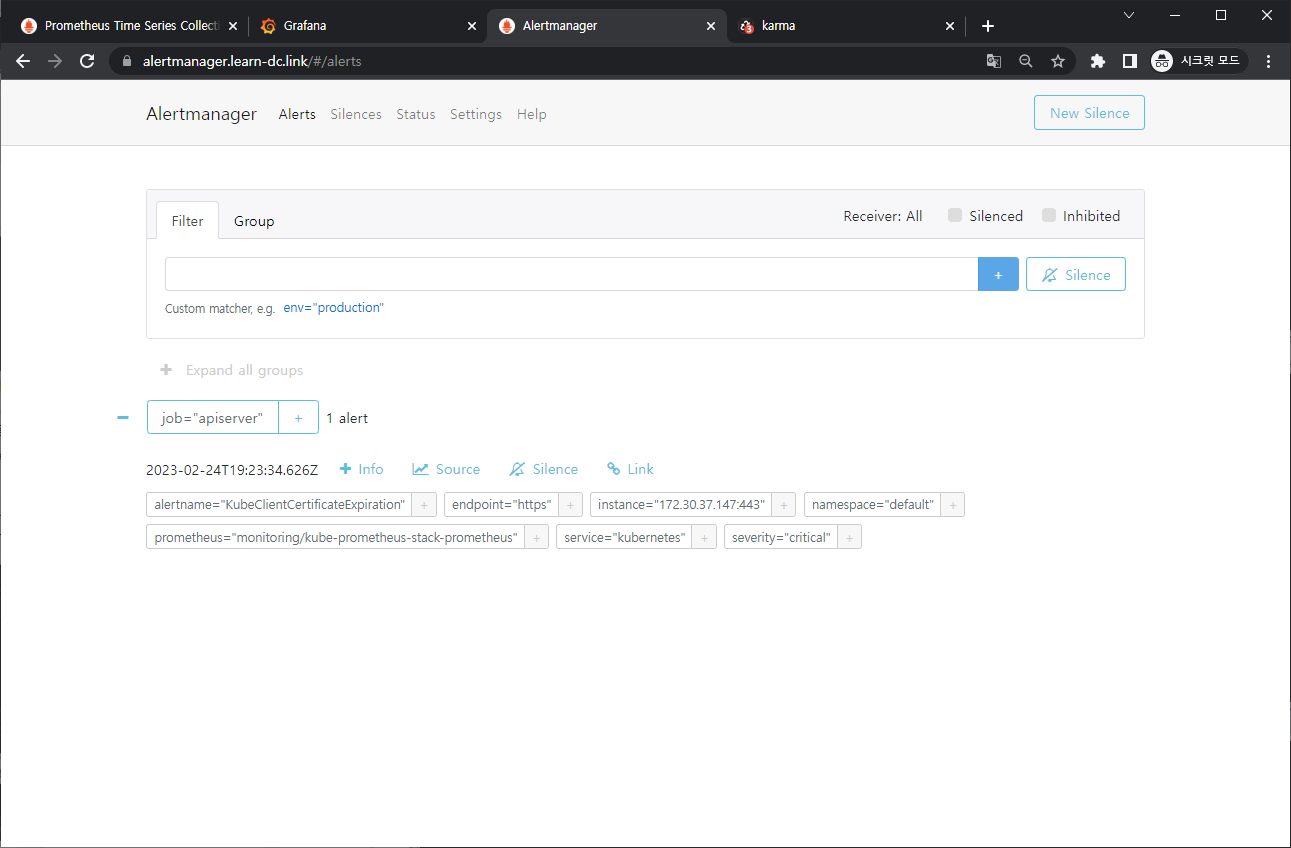Screen dimensions: 1291x848
Task: Enable the Silenced checkbox
Action: (955, 216)
